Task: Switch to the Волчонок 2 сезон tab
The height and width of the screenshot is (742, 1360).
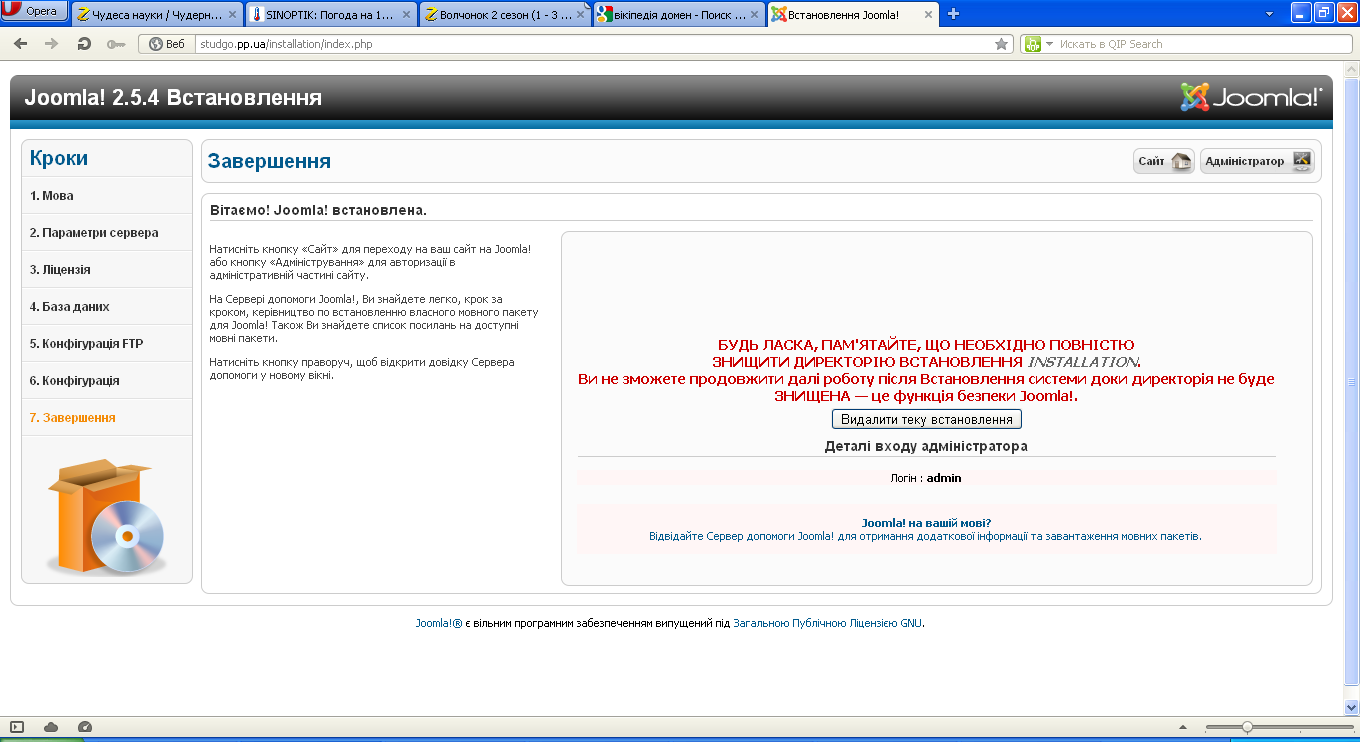Action: tap(504, 14)
